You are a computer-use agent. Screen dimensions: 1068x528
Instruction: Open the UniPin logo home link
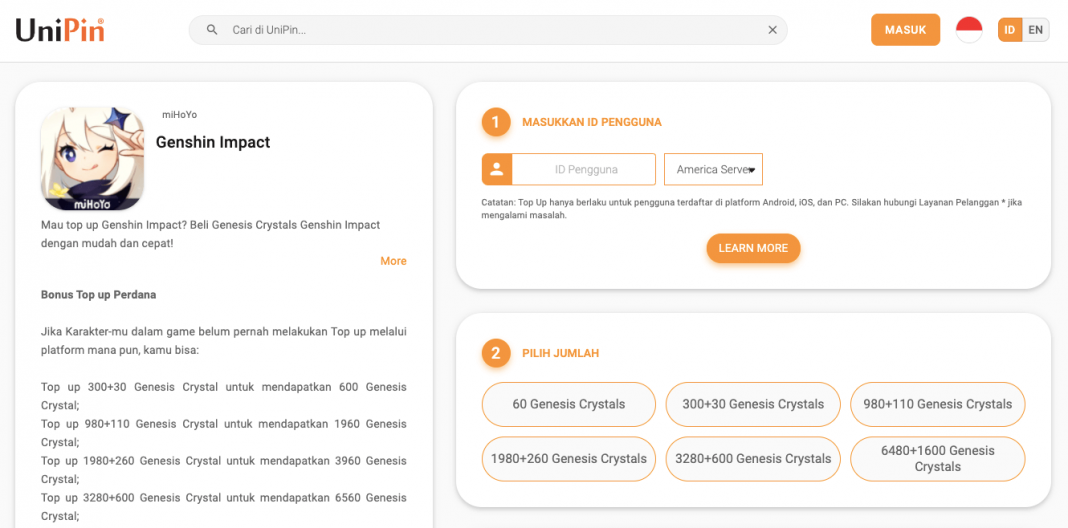click(60, 30)
